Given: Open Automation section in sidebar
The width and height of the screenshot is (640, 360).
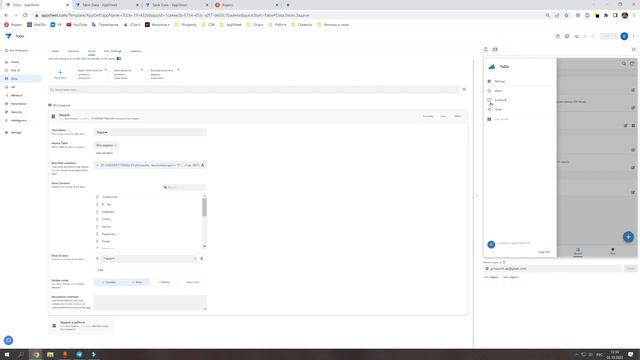Looking at the screenshot, I should [18, 104].
